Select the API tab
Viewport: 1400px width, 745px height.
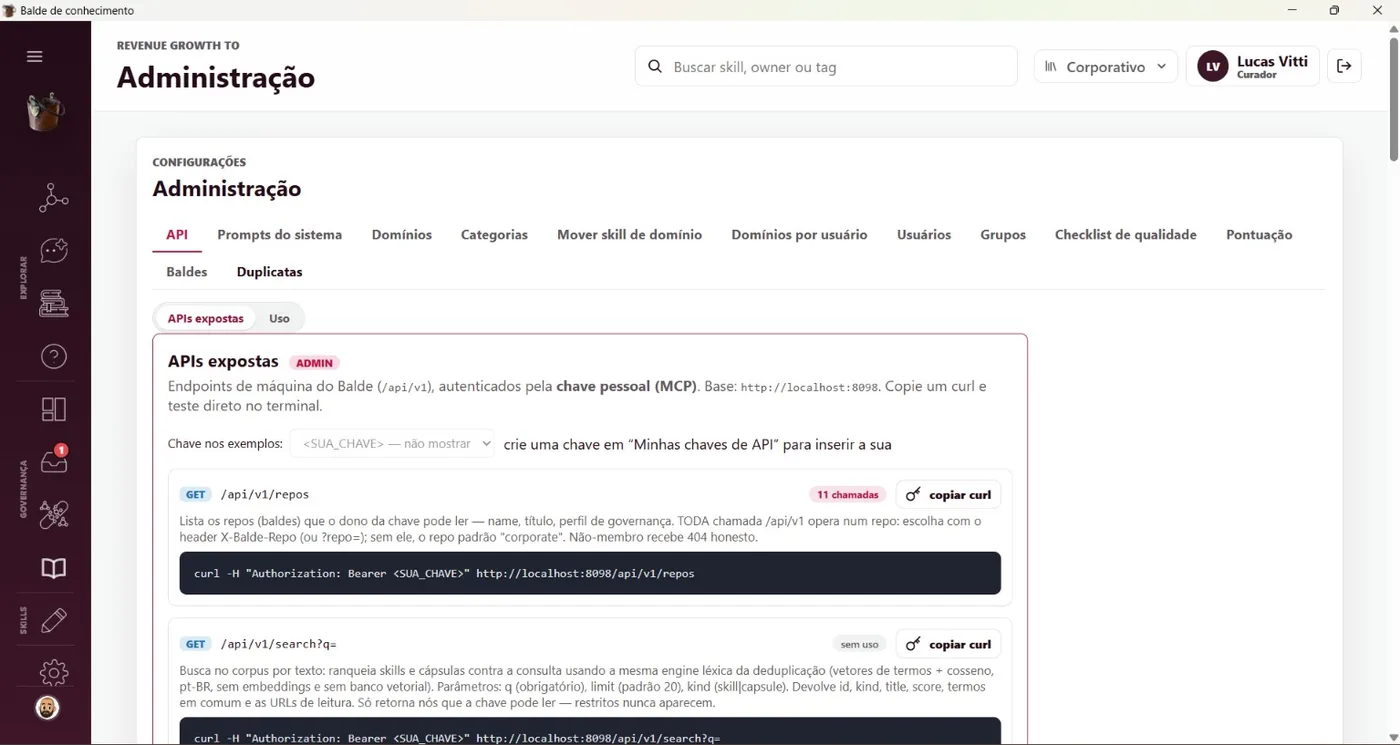177,235
